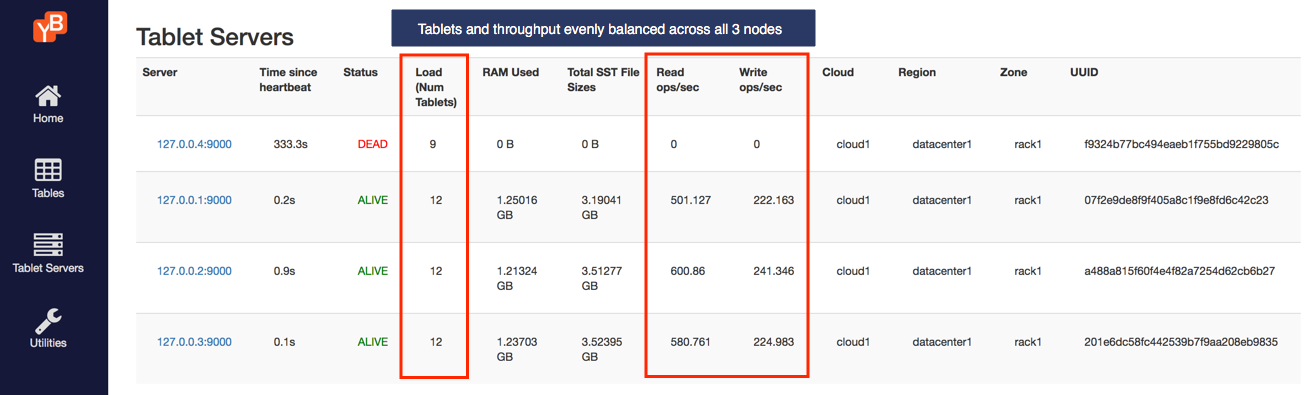
Task: Open the Tables grid icon
Action: pyautogui.click(x=48, y=171)
